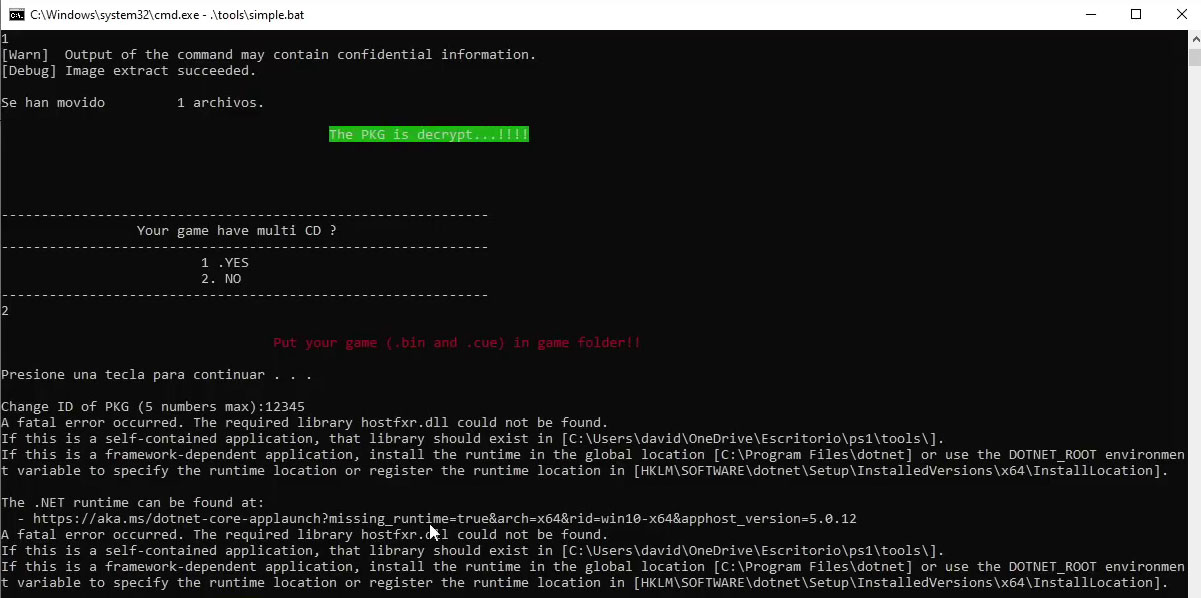Click '[Debug] Image extract succeeded' line
Screen dimensions: 1201x598
[129, 70]
